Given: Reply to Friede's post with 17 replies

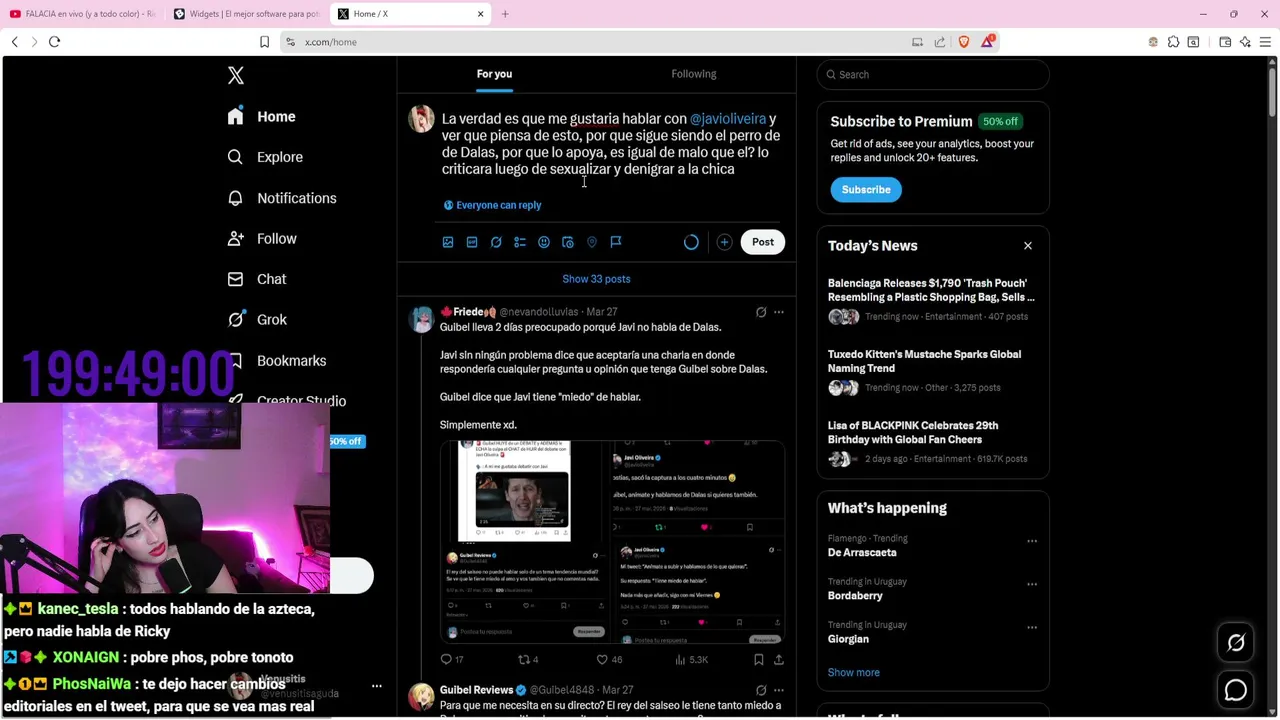Looking at the screenshot, I should coord(452,660).
